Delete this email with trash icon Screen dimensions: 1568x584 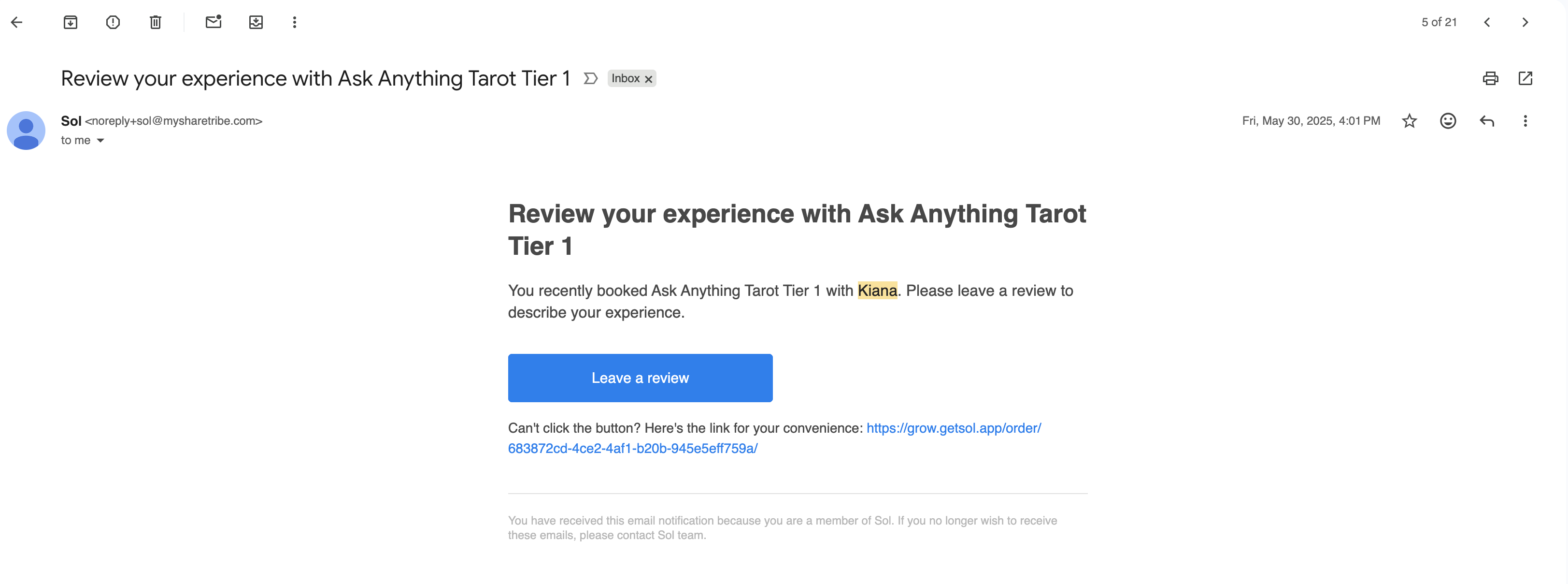155,23
